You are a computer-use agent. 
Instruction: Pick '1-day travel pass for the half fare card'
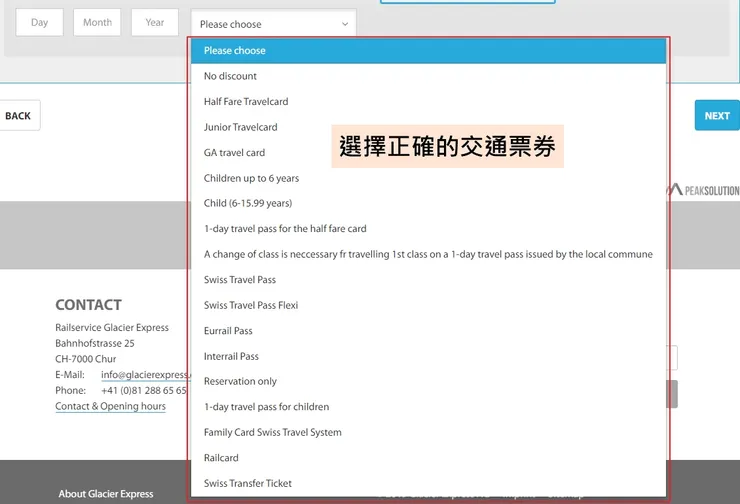(x=429, y=229)
